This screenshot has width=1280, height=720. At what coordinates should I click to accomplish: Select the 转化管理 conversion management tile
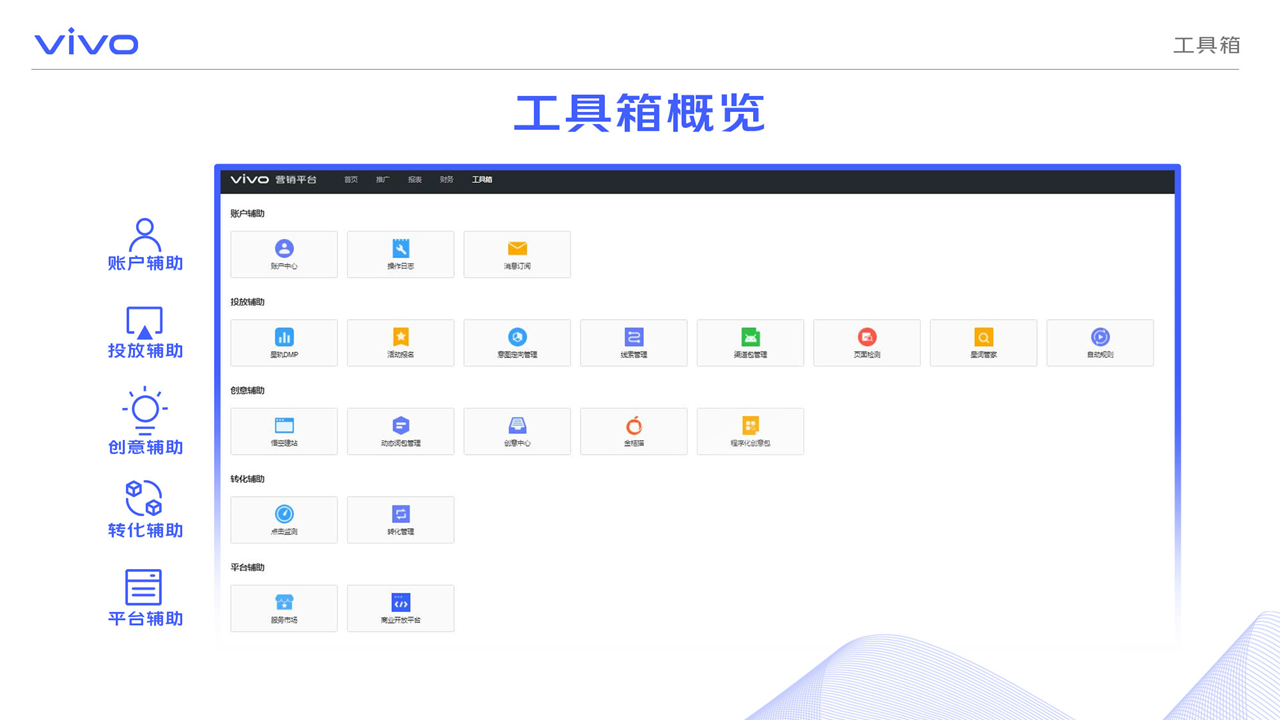tap(401, 519)
